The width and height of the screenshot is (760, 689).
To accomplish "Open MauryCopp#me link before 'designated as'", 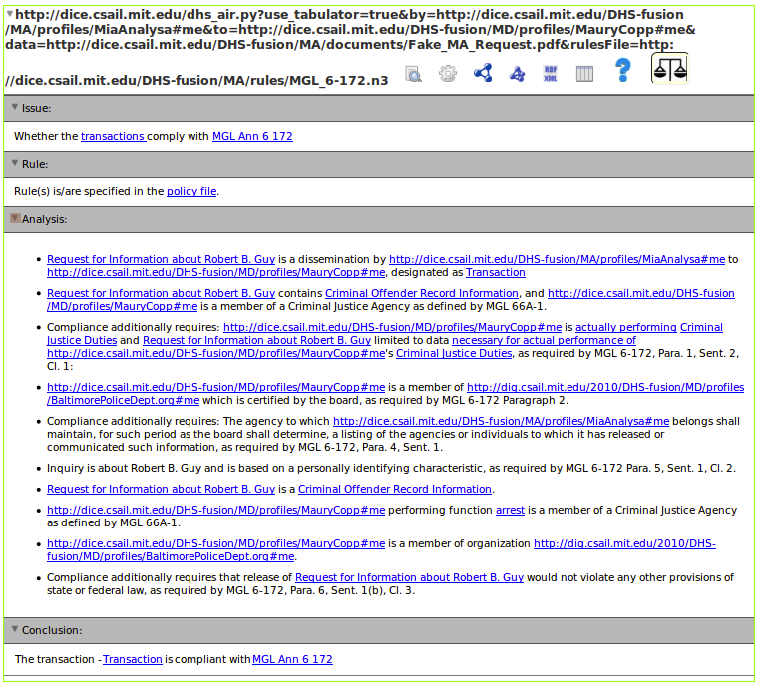I will 216,273.
